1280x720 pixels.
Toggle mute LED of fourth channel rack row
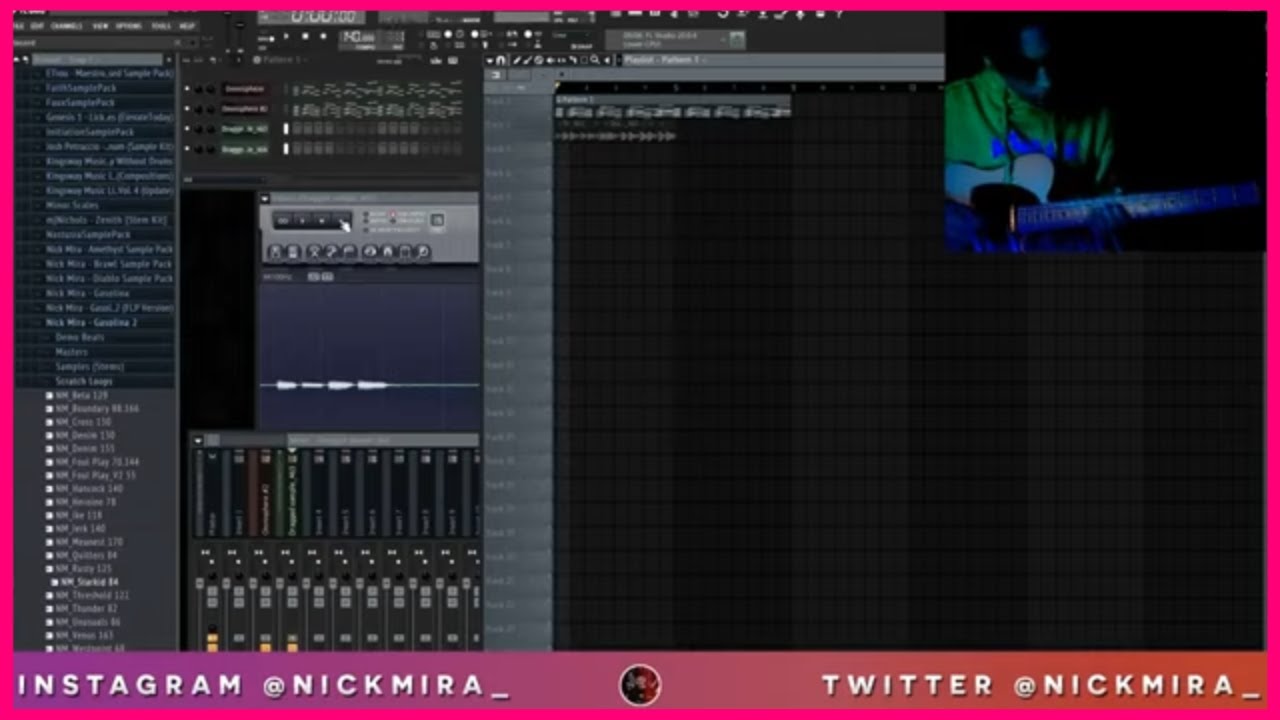(x=187, y=149)
